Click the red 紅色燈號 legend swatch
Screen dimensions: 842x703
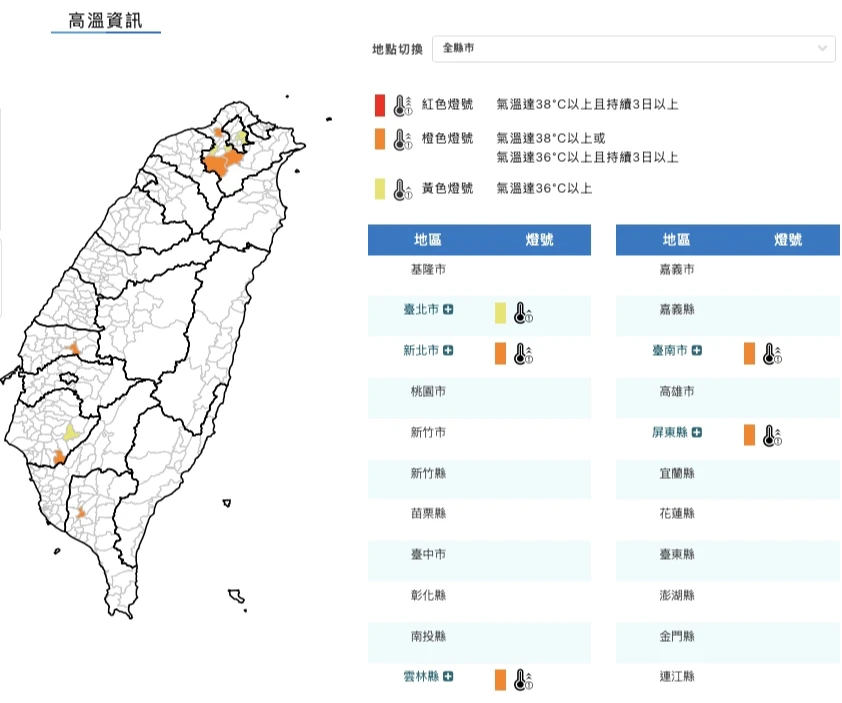pyautogui.click(x=379, y=105)
